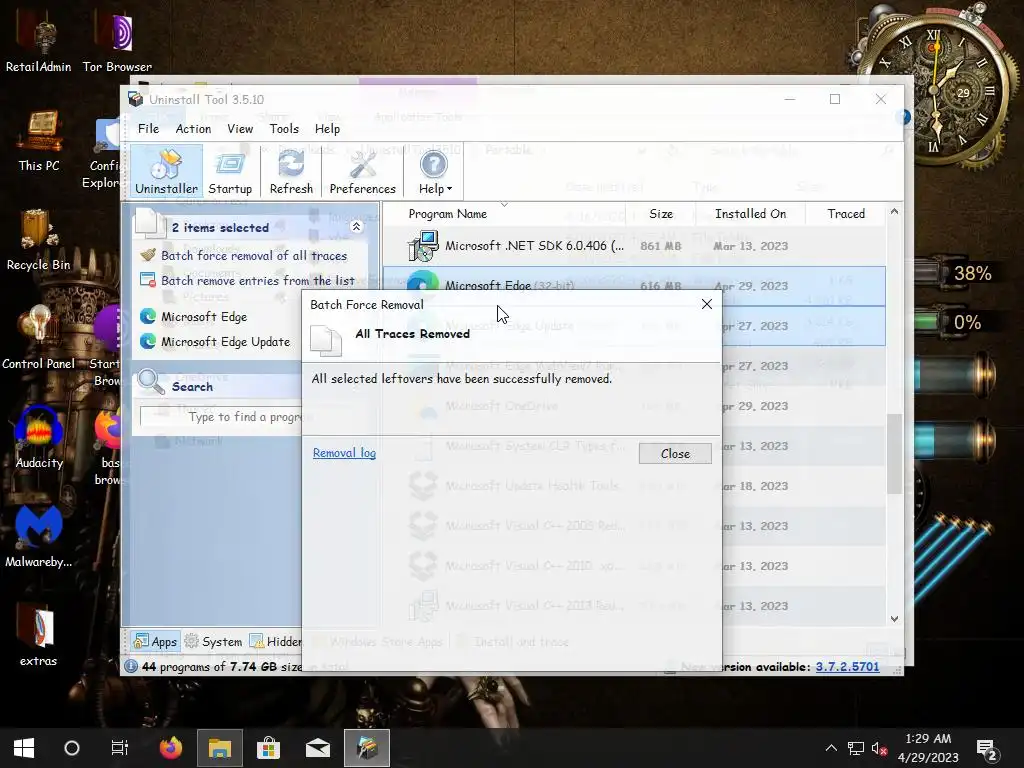Open the Recycle Bin desktop icon
Viewport: 1024px width, 768px height.
(38, 240)
